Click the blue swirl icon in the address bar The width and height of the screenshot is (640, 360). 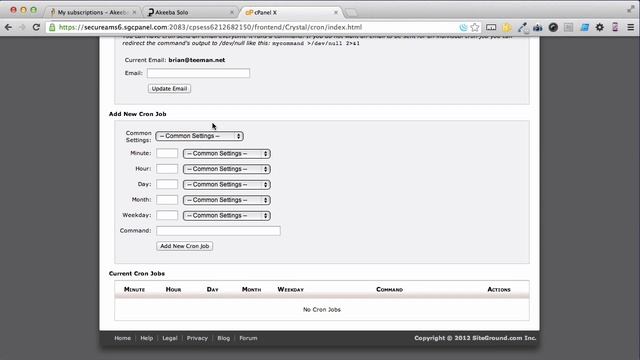click(x=463, y=27)
